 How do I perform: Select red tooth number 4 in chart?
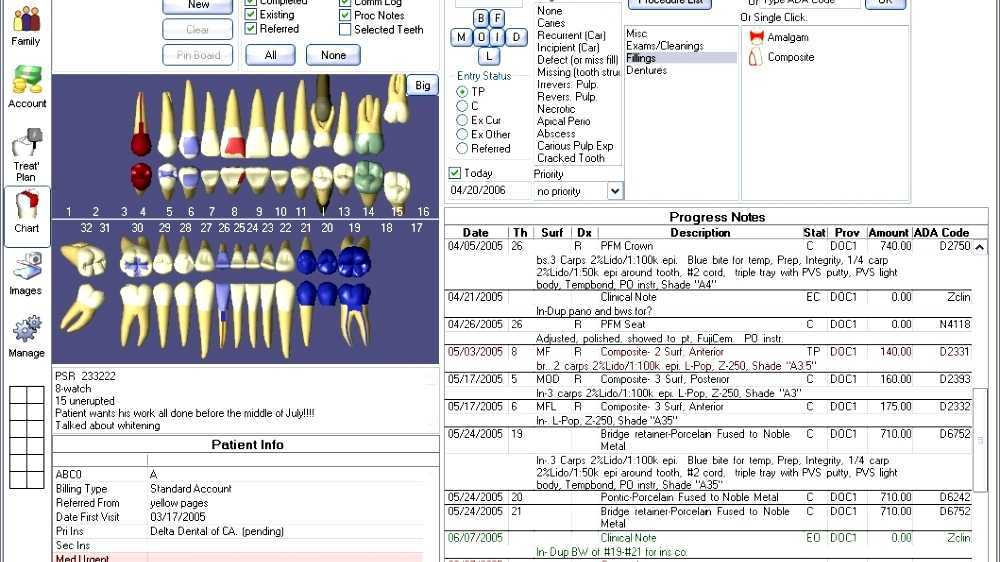(x=141, y=124)
